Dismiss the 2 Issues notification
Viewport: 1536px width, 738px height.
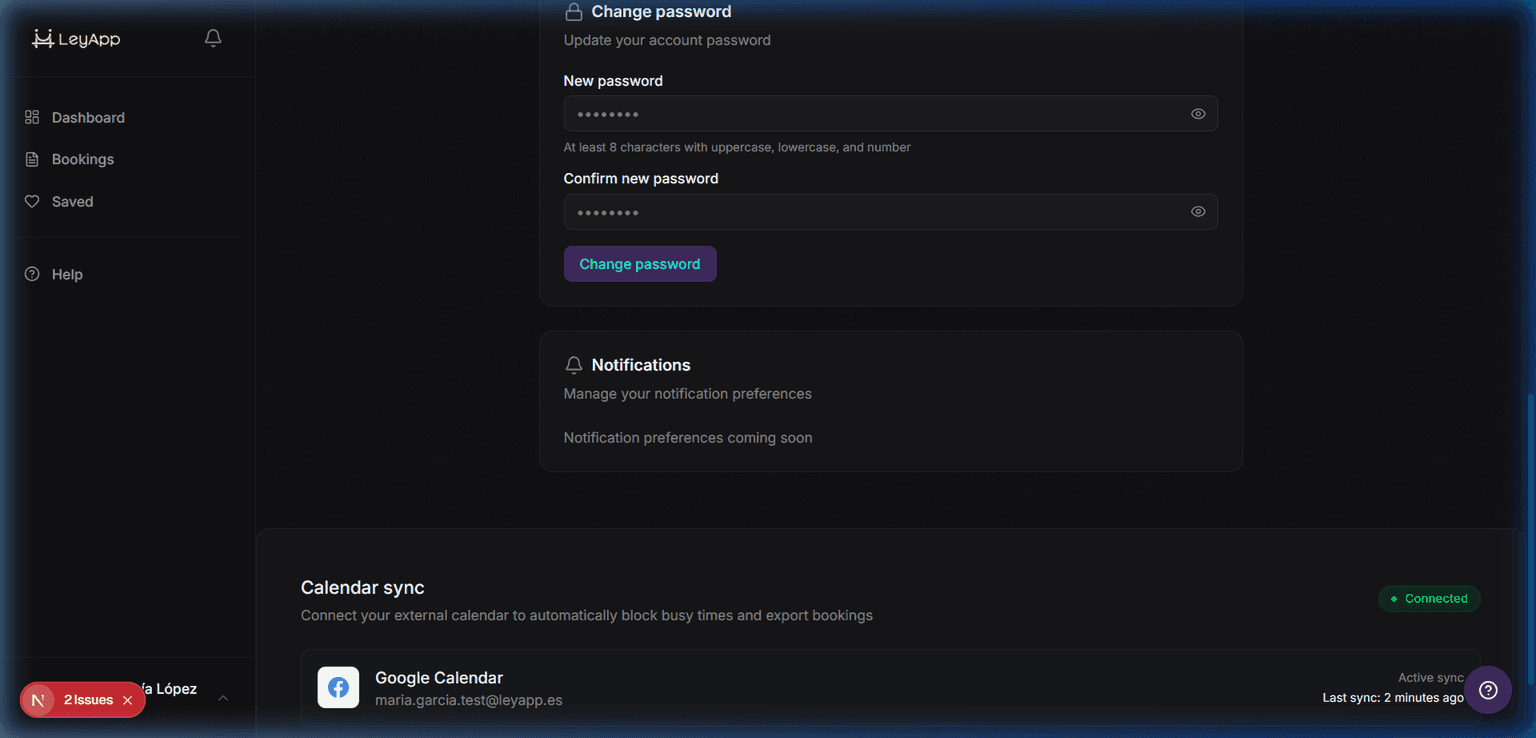tap(125, 700)
